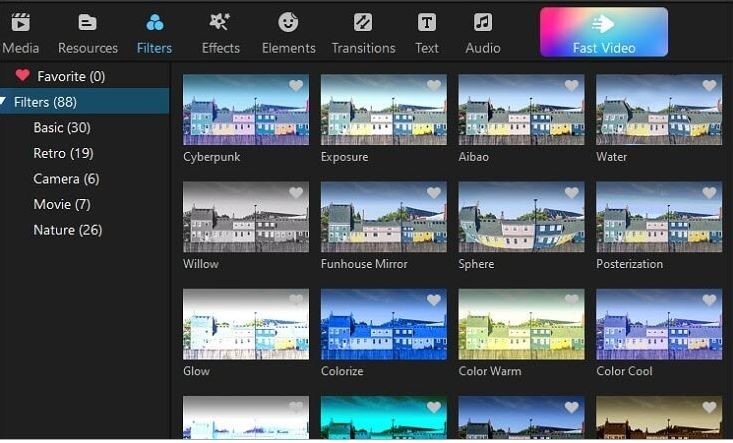Select the Color Warm filter thumbnail

521,324
